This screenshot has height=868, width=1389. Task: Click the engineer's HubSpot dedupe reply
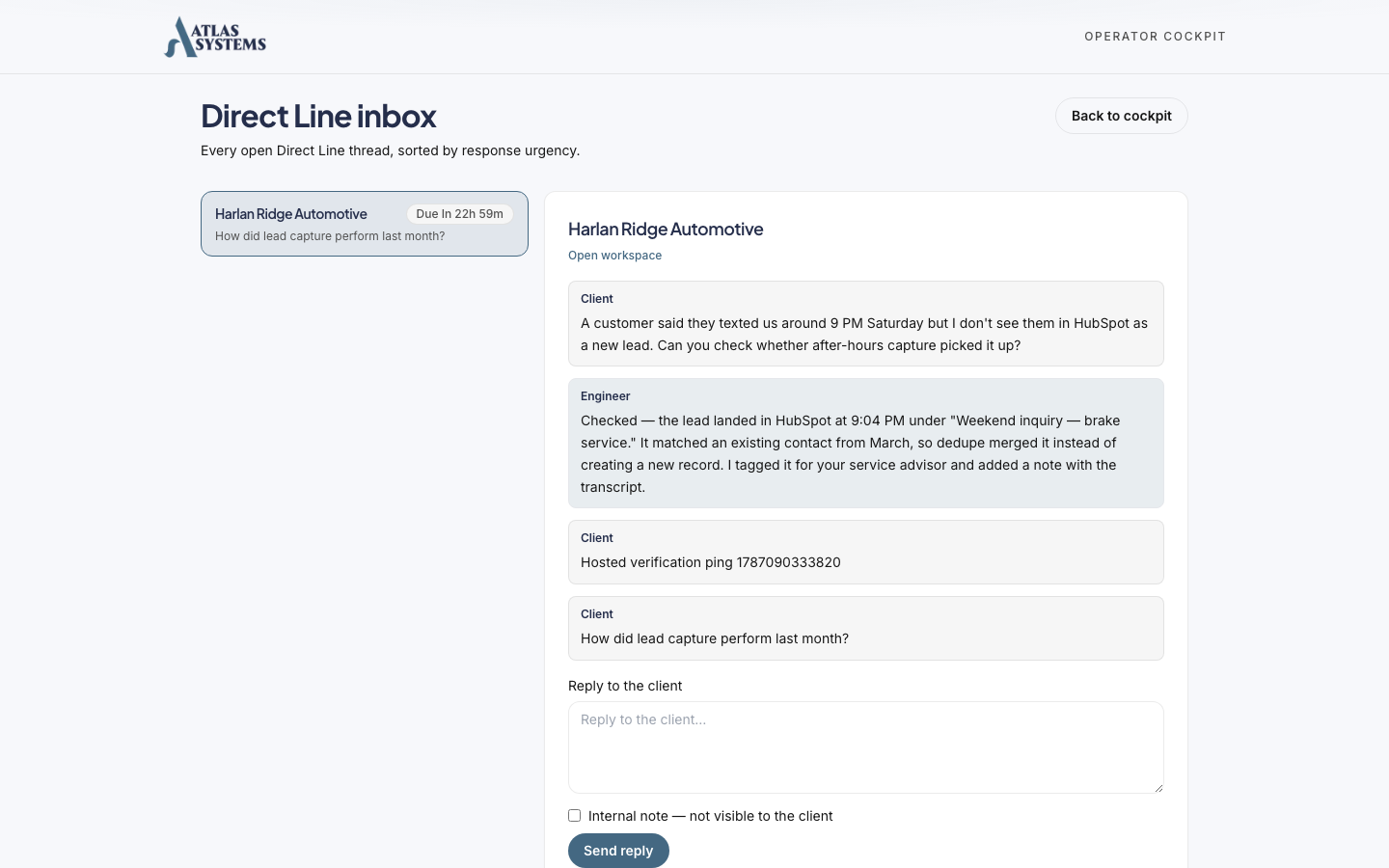tap(865, 443)
